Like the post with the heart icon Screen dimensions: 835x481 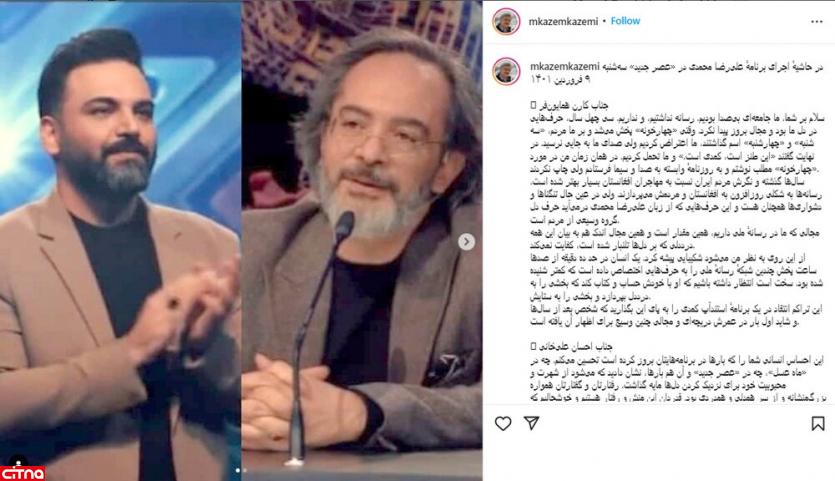[503, 423]
